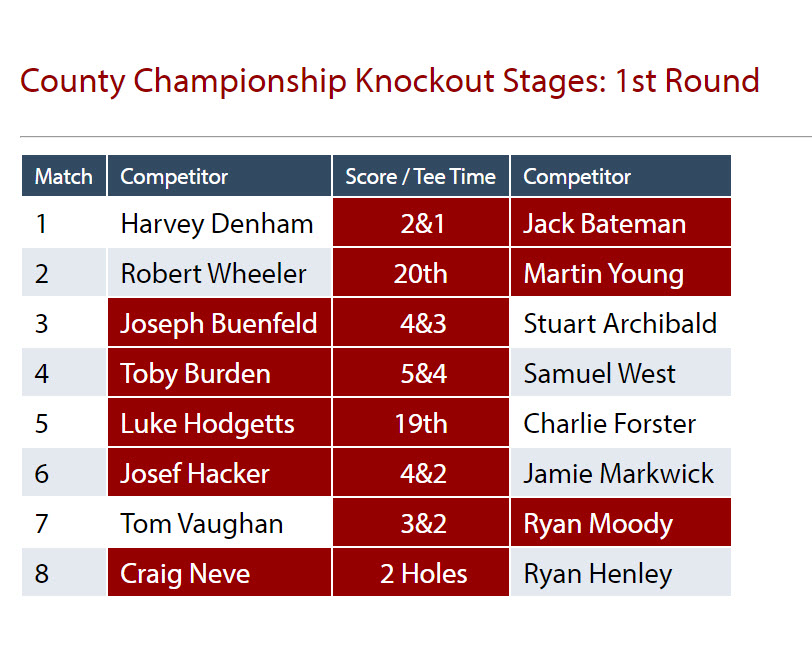
Task: Click the County Championship Knockout Stages heading
Action: click(389, 81)
